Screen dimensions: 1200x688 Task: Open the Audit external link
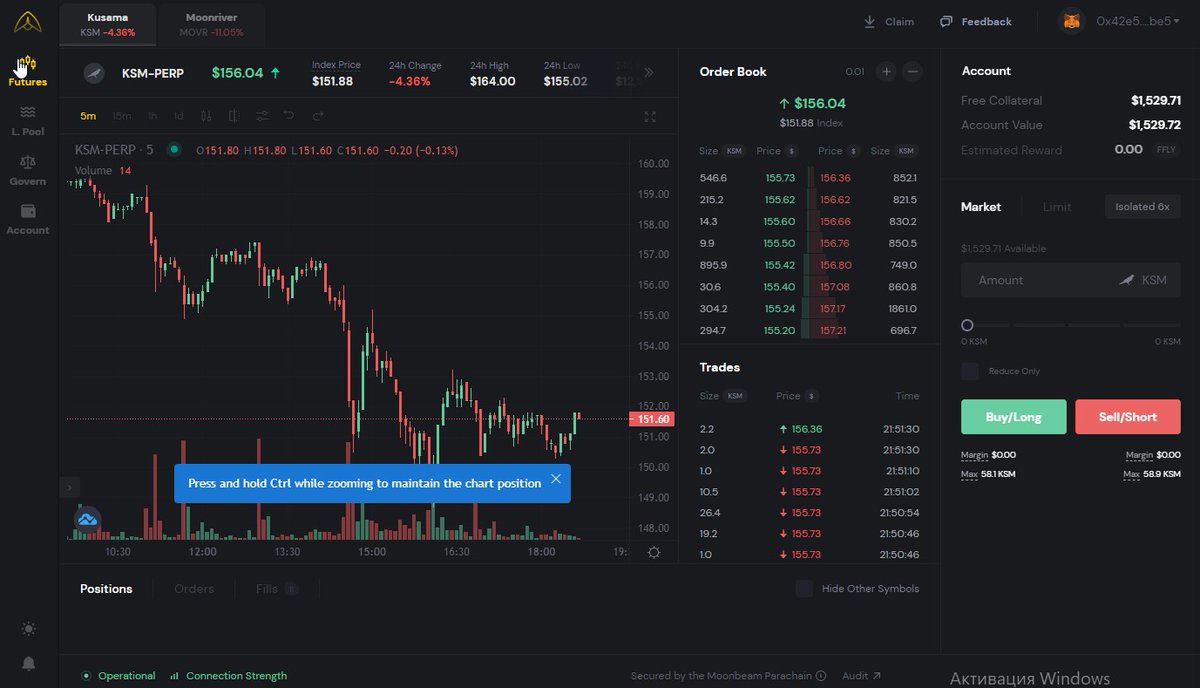click(x=861, y=676)
